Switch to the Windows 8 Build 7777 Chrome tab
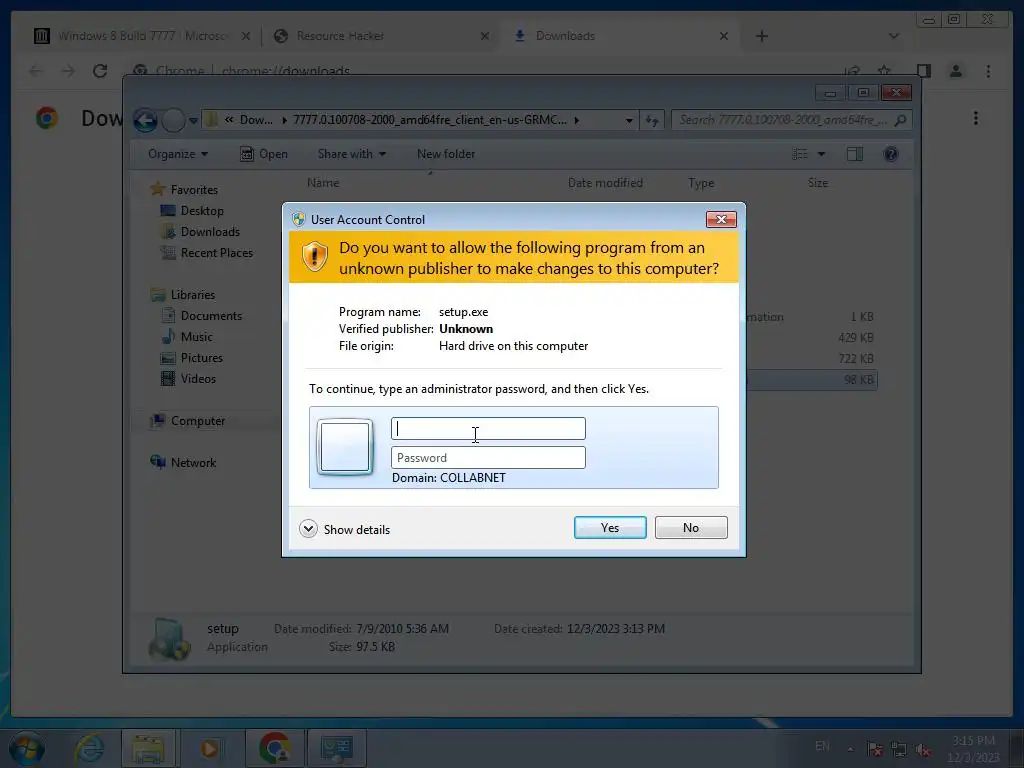The height and width of the screenshot is (768, 1024). pos(142,36)
